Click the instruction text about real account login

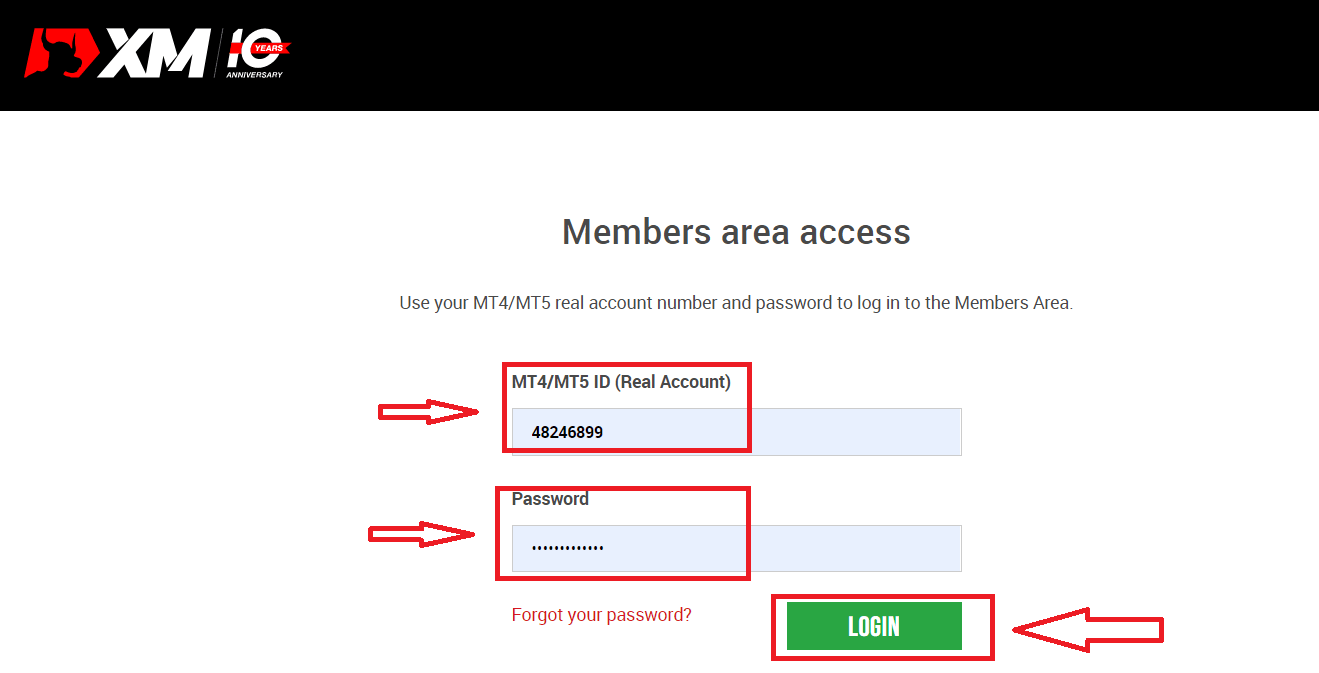(736, 302)
